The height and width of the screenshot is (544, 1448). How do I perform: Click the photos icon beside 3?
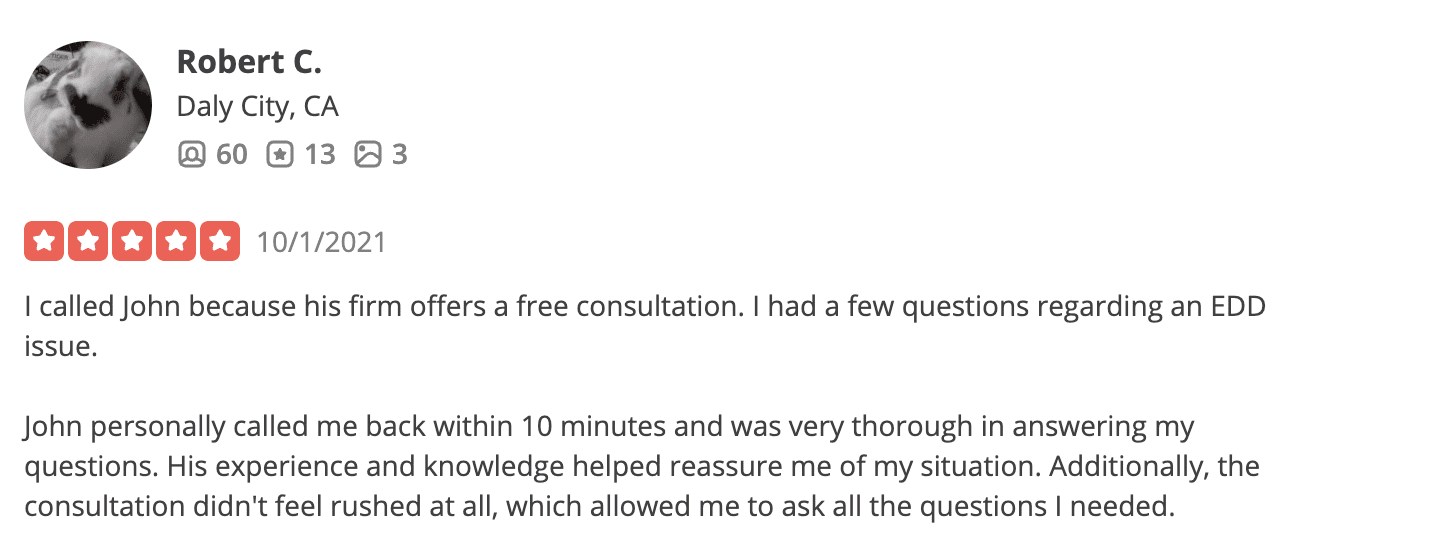368,154
